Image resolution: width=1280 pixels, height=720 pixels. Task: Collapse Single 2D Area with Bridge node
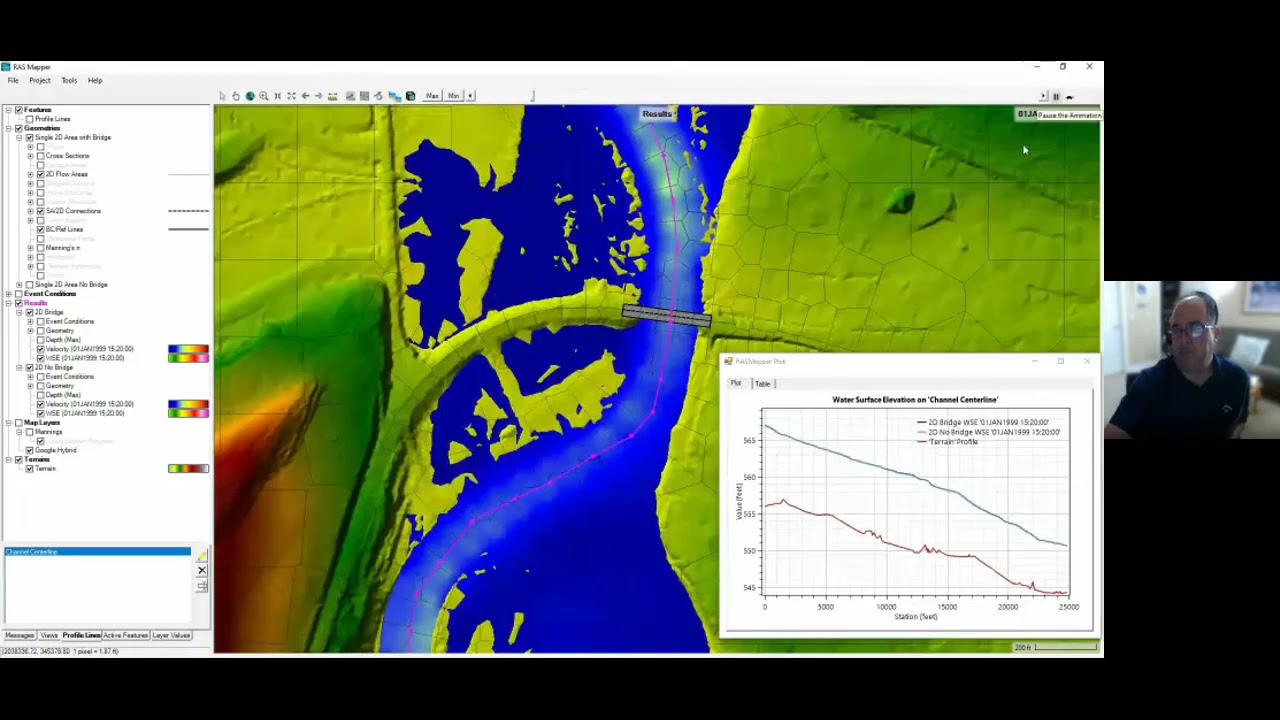click(x=19, y=137)
